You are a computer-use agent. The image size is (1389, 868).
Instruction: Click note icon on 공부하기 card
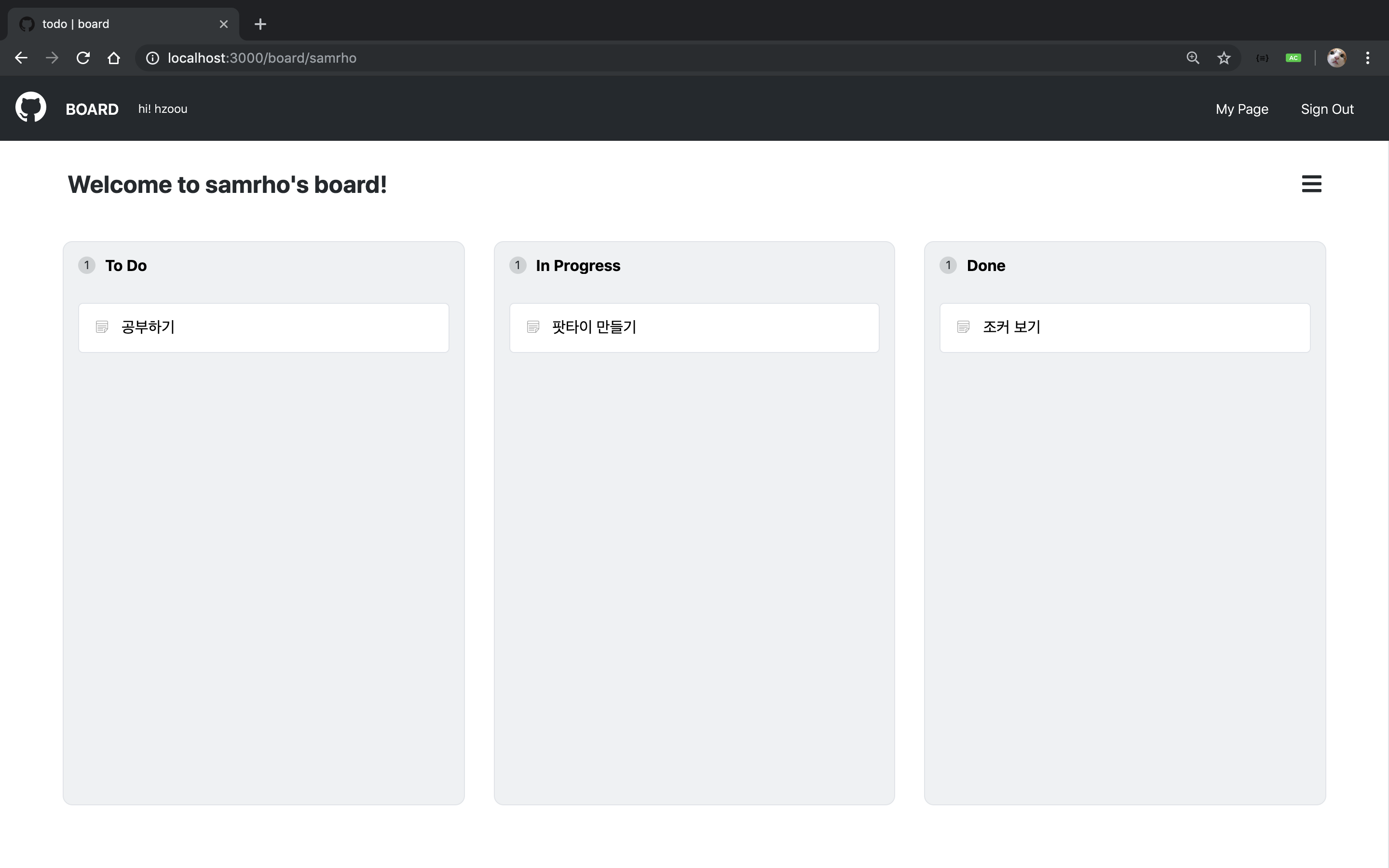coord(102,326)
